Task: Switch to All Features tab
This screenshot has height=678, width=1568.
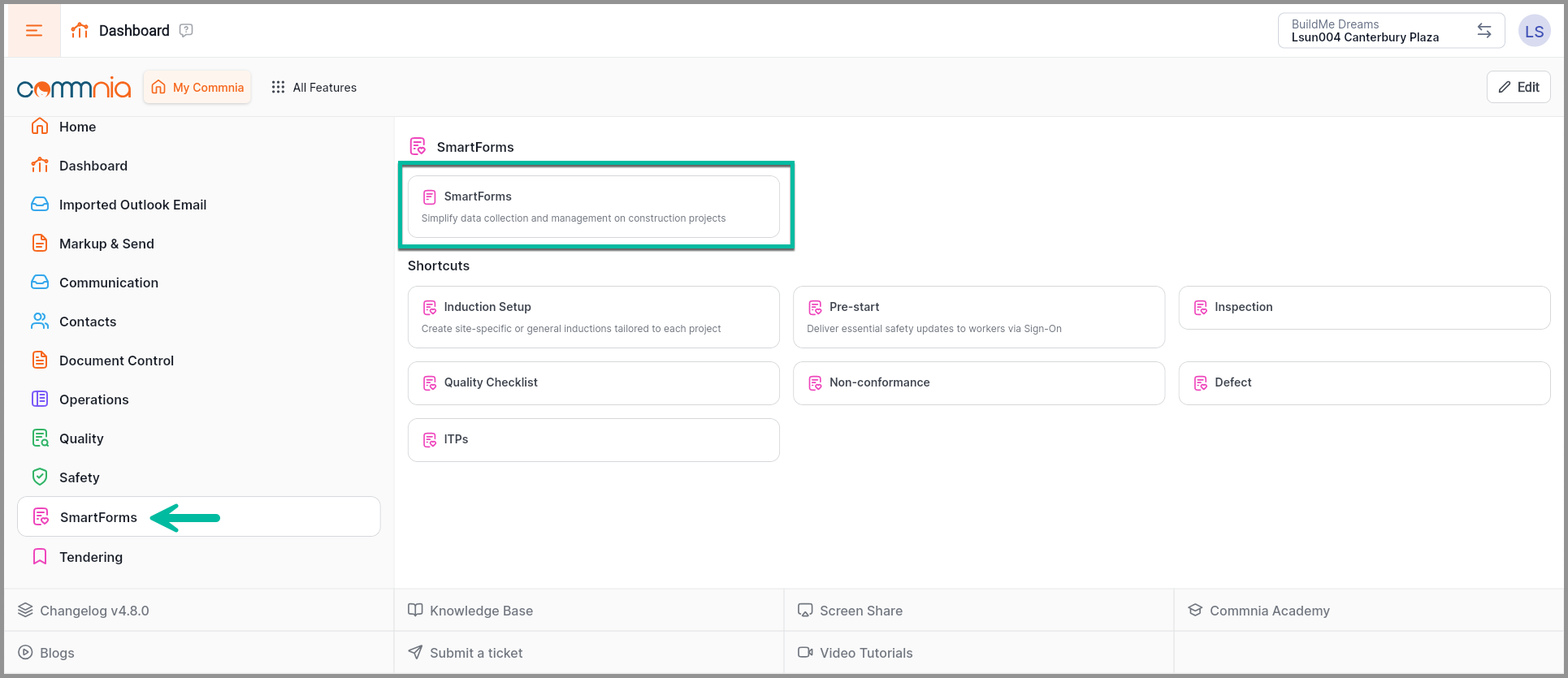Action: click(314, 88)
